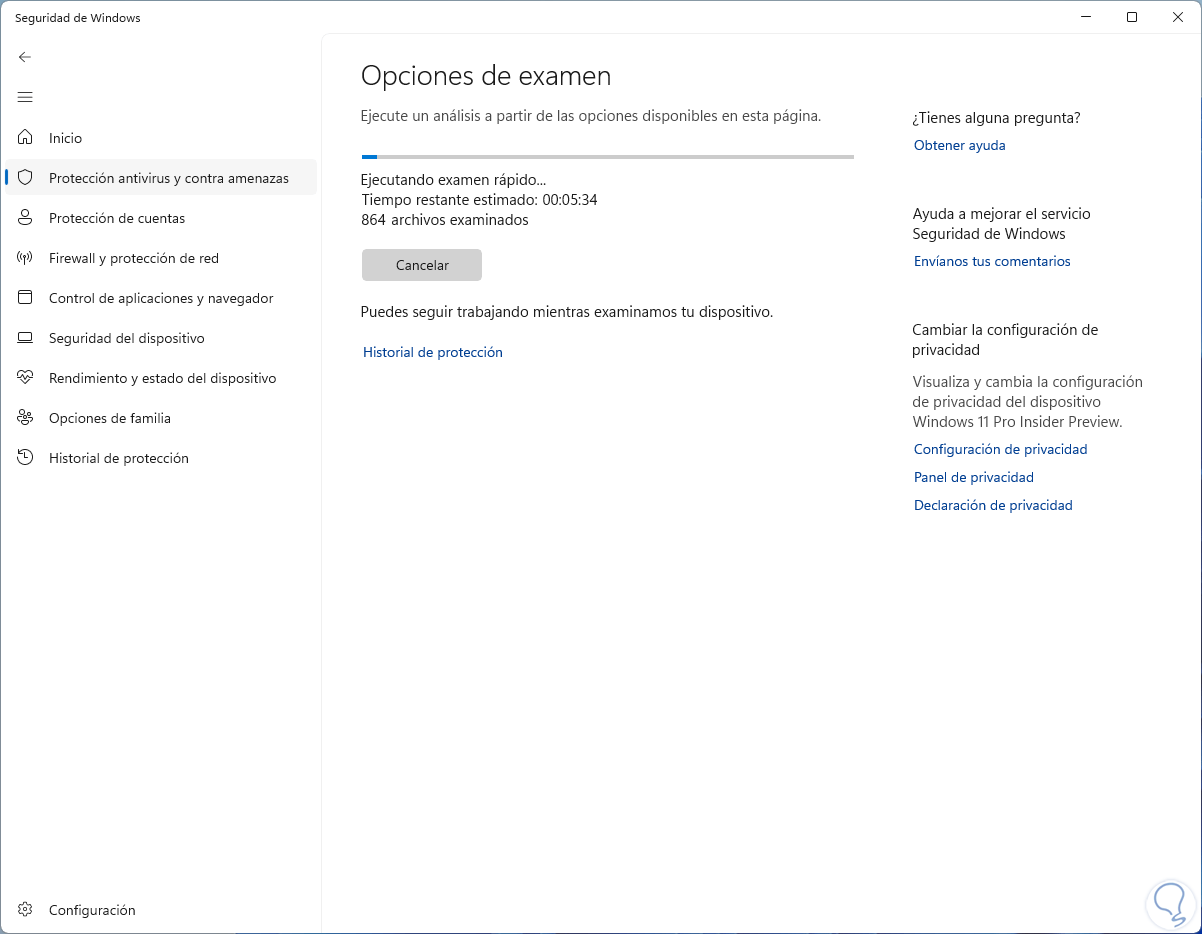Maximize the Seguridad de Windows window
The width and height of the screenshot is (1202, 934).
click(1132, 17)
